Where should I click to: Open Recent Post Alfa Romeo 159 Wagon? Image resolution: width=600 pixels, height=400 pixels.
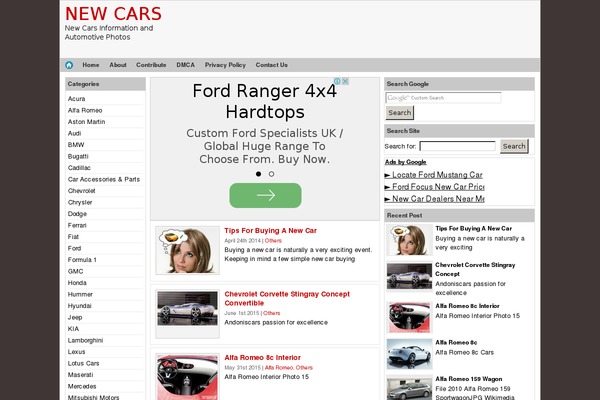[469, 379]
